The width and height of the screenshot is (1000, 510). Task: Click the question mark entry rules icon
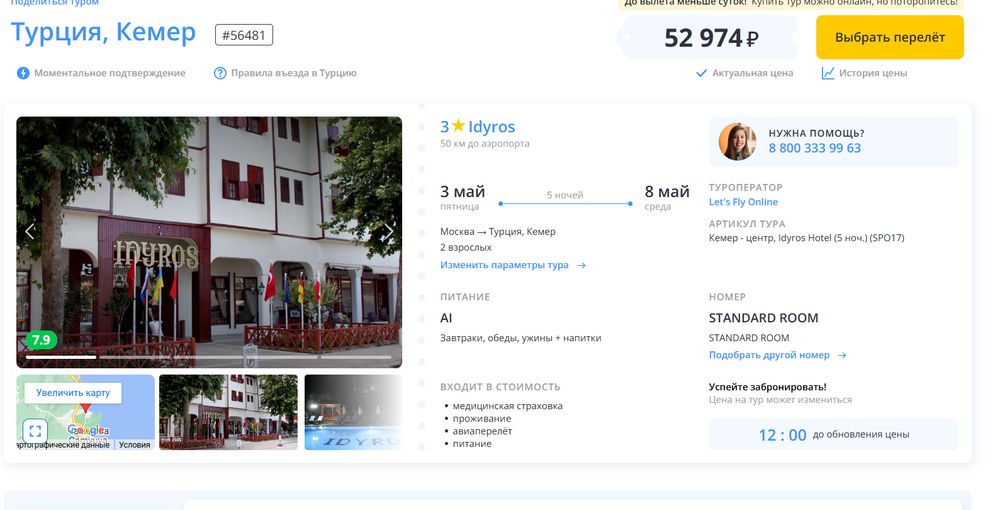point(220,73)
